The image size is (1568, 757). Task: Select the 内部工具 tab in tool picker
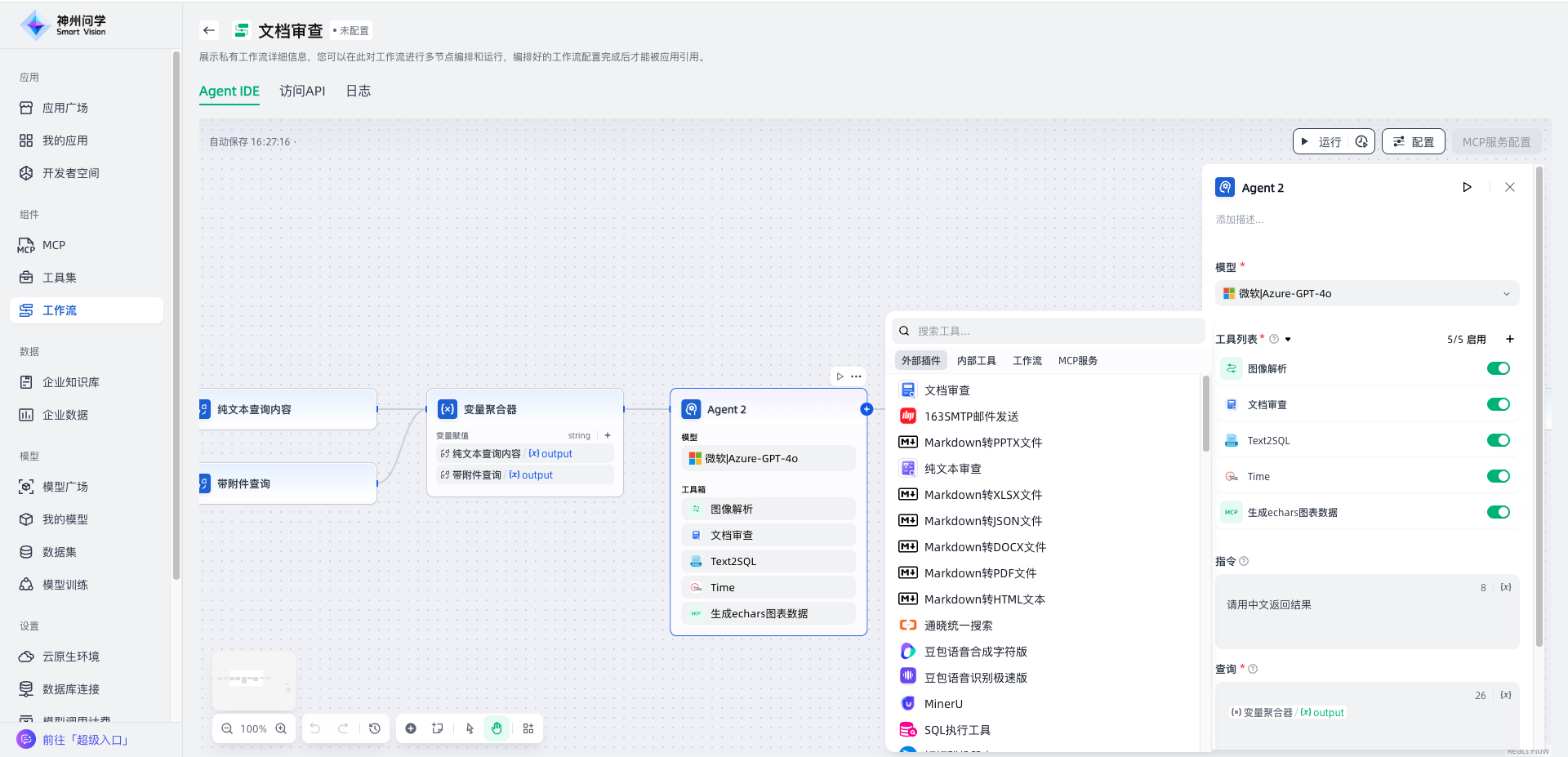click(976, 360)
